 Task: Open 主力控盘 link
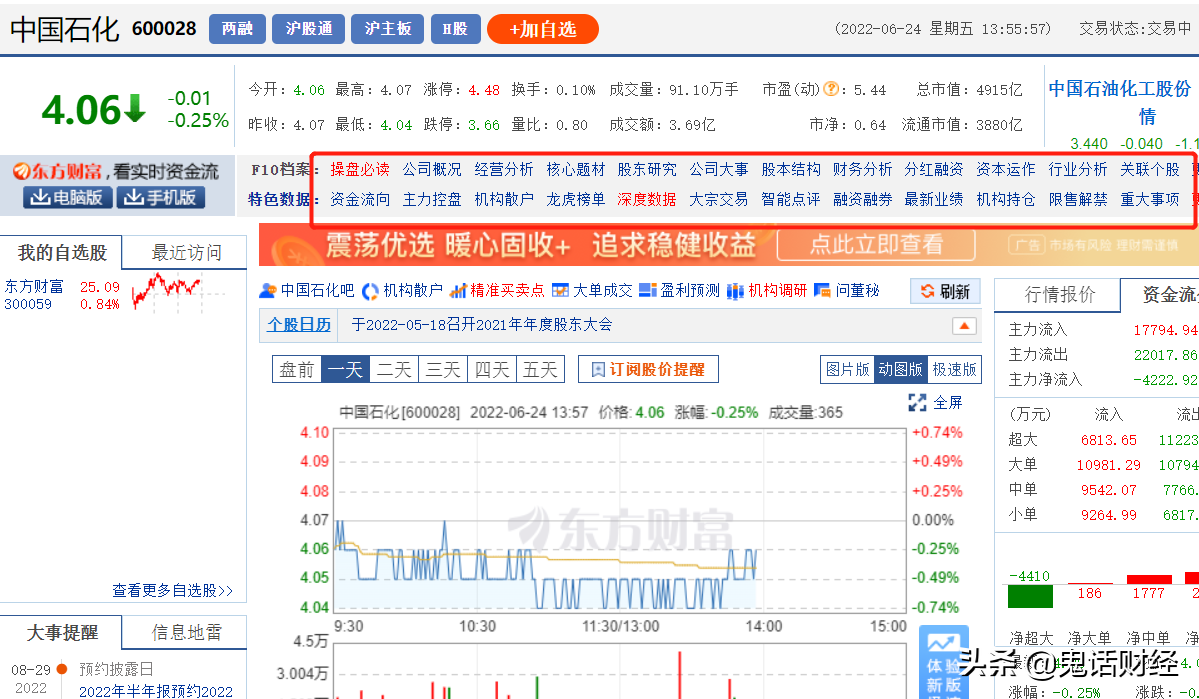pos(432,200)
